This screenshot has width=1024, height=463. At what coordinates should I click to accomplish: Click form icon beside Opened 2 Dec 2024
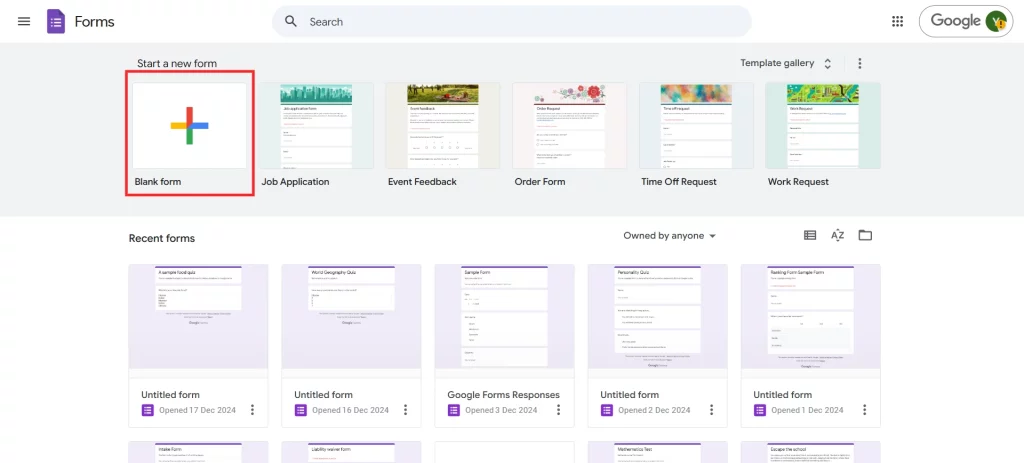point(606,410)
